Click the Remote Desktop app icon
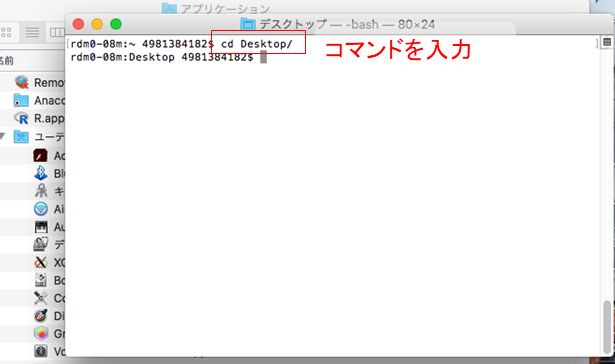Screen dimensions: 615x364 pos(22,82)
